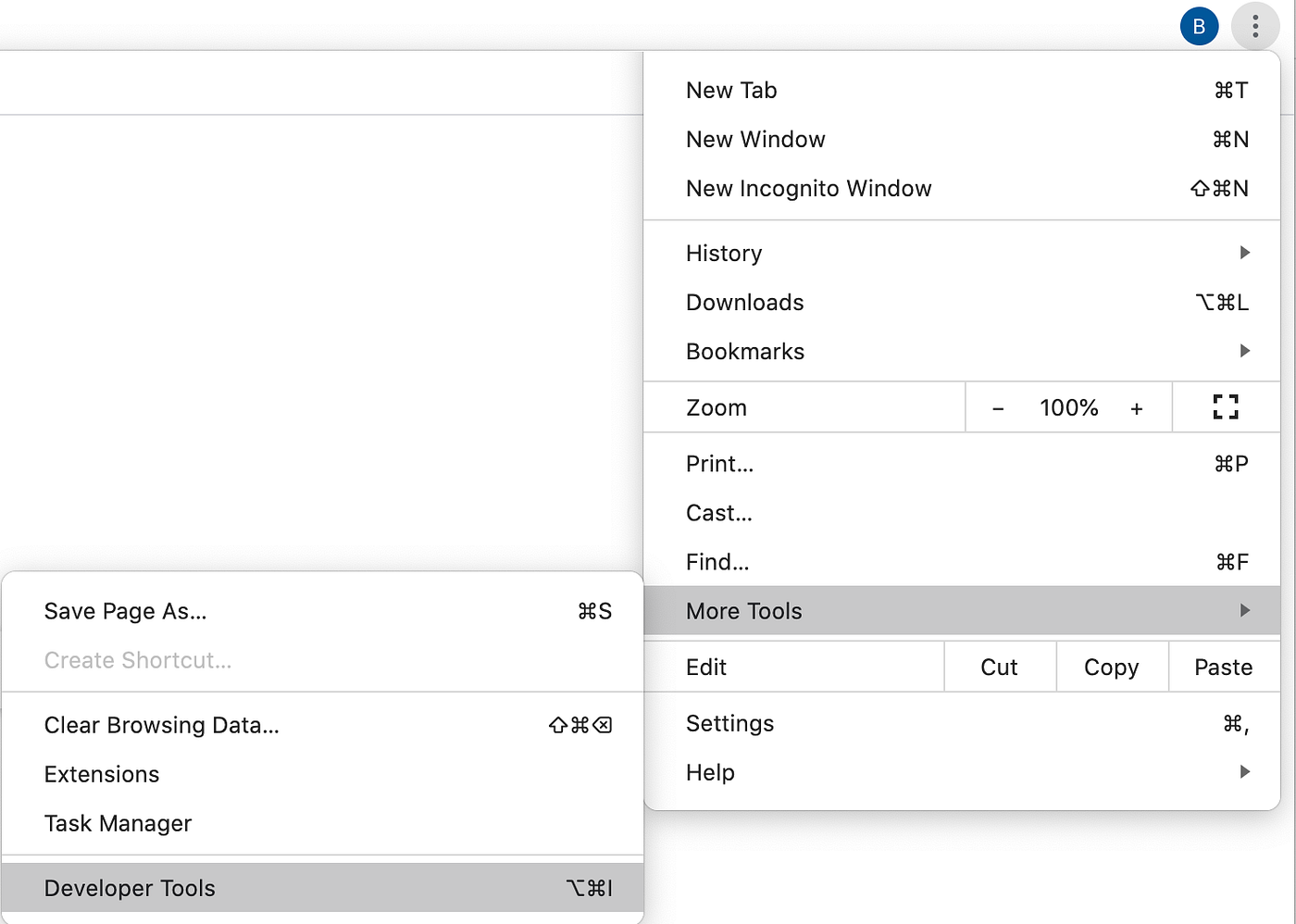The image size is (1296, 924).
Task: Click the Zoom label in menu
Action: point(717,407)
